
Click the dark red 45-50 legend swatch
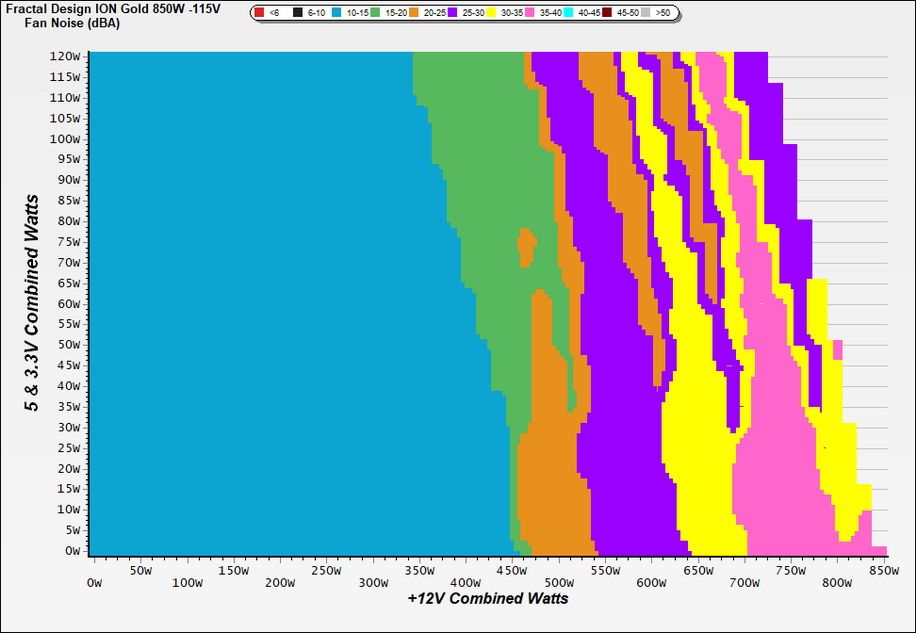point(606,12)
